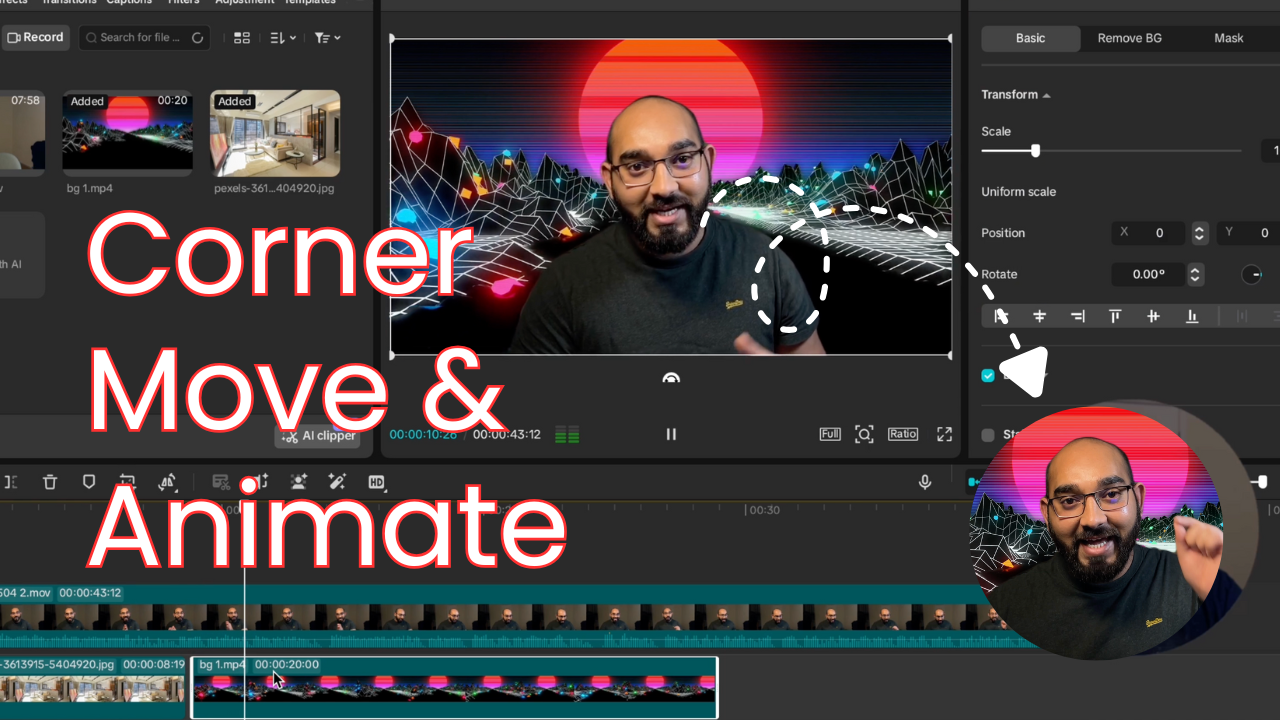Select the Split clip tool
The image size is (1280, 720).
11,482
